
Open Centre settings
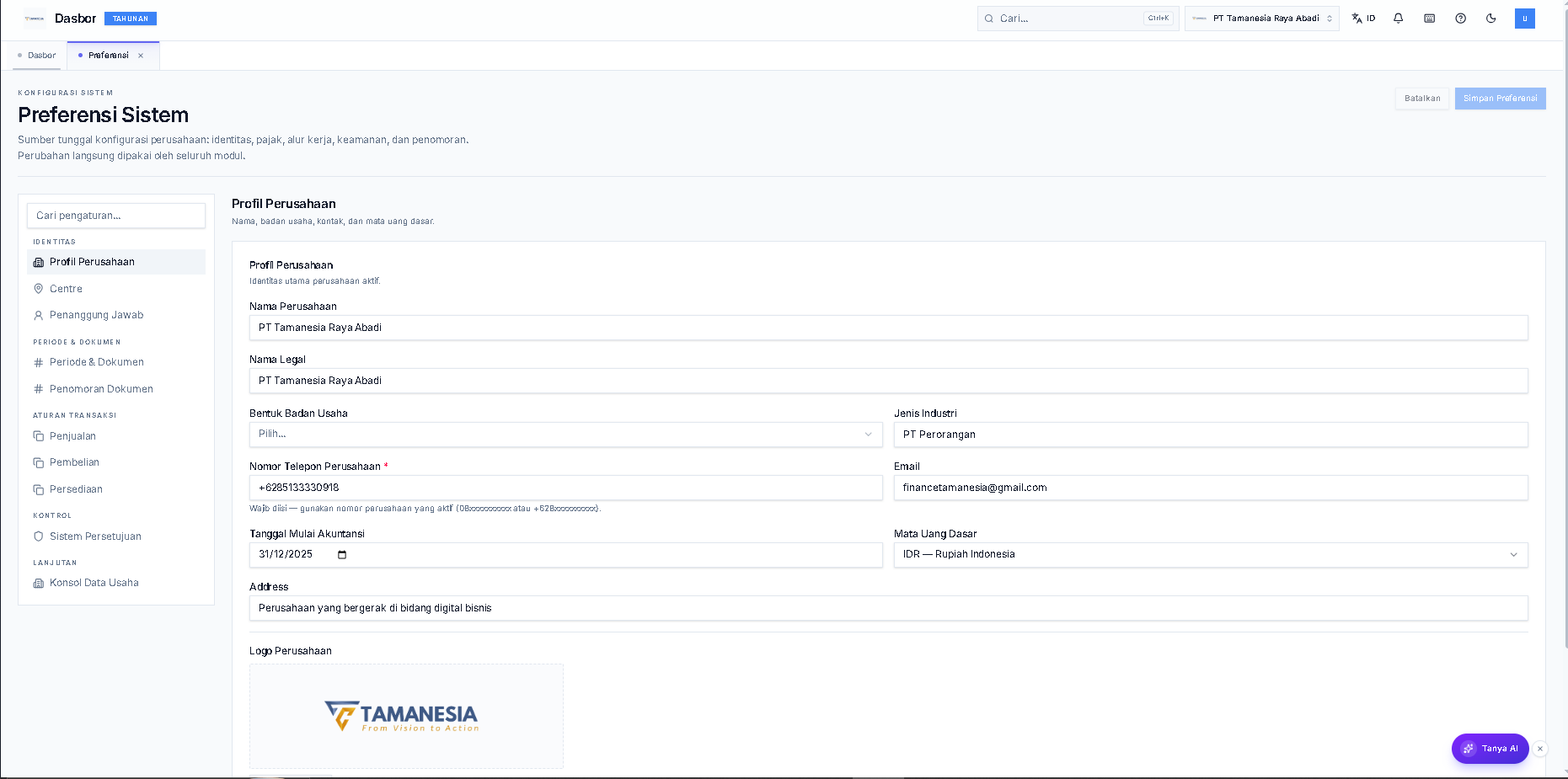[116, 289]
